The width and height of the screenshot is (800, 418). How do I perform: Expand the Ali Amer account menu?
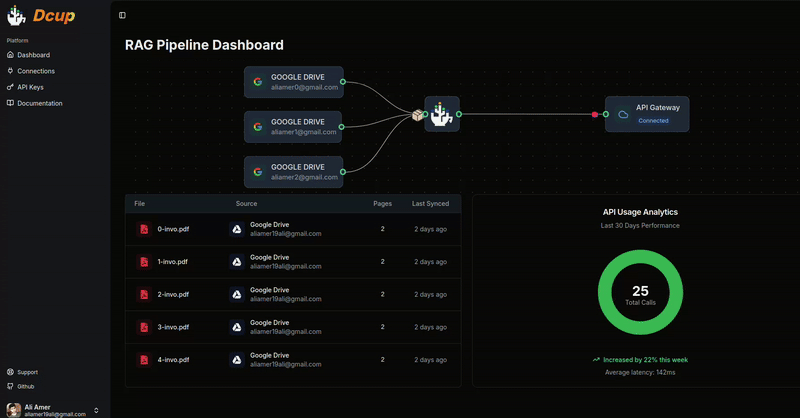[96, 410]
